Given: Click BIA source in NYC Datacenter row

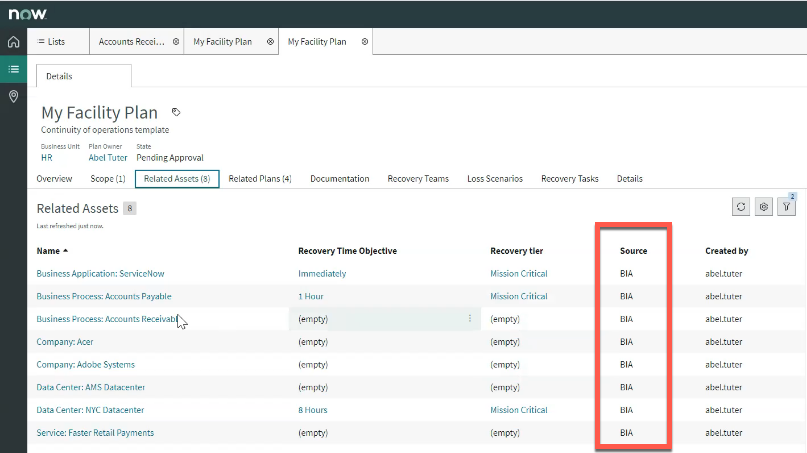Looking at the screenshot, I should [626, 410].
